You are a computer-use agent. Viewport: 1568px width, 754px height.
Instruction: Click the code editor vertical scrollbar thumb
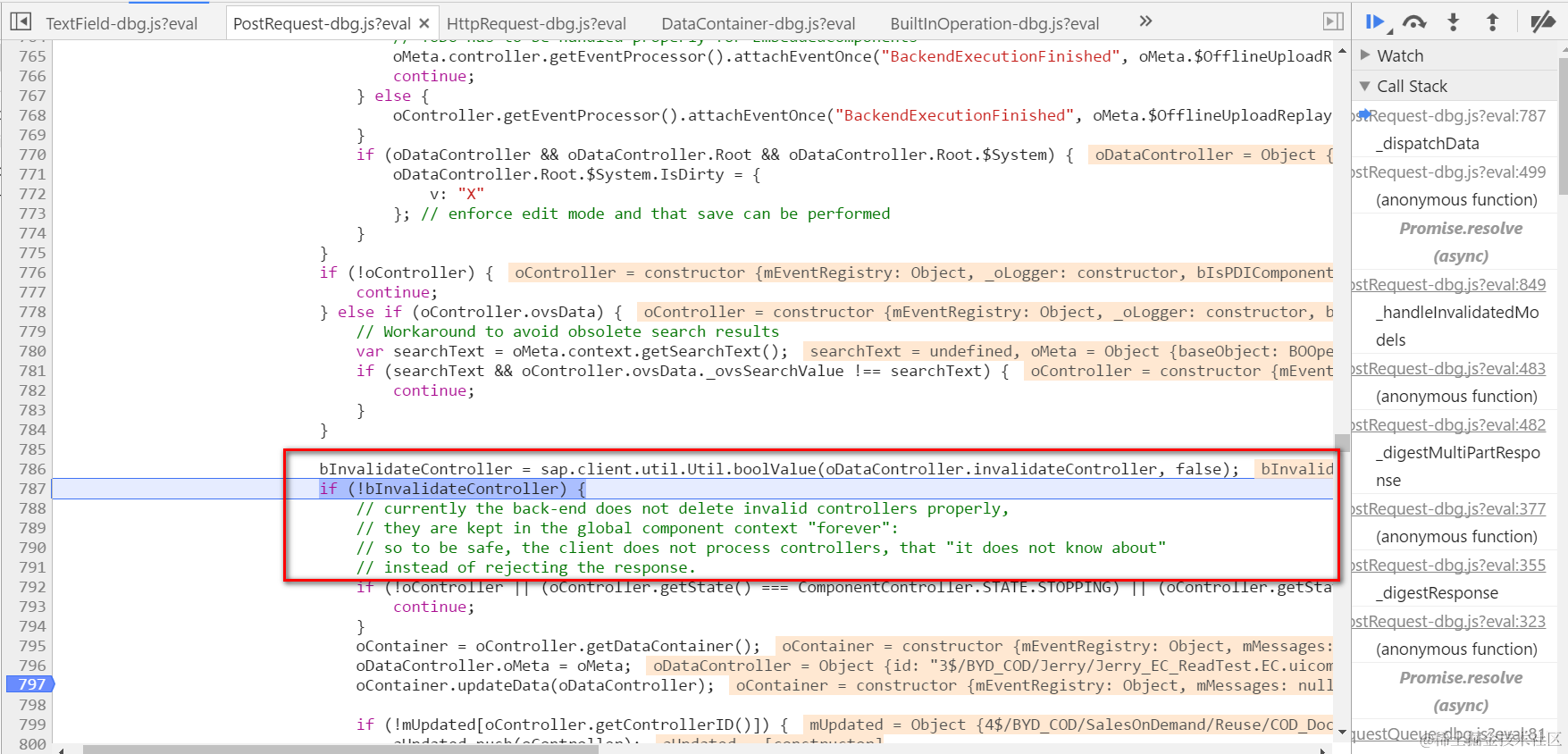pos(1342,443)
